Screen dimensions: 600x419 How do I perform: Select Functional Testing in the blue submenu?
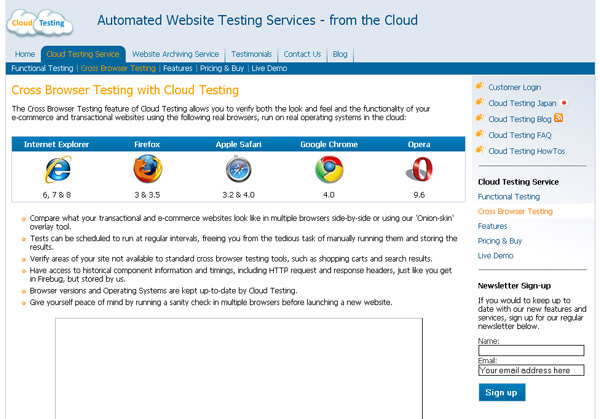point(42,68)
